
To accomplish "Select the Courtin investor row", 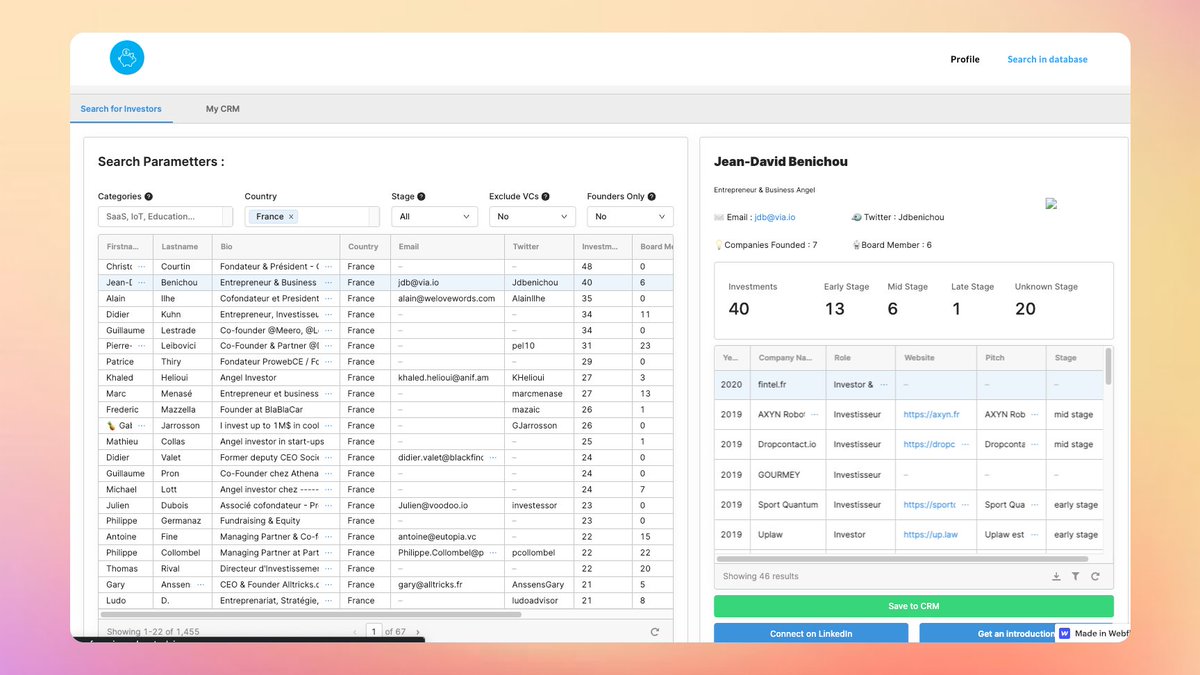I will coord(386,267).
